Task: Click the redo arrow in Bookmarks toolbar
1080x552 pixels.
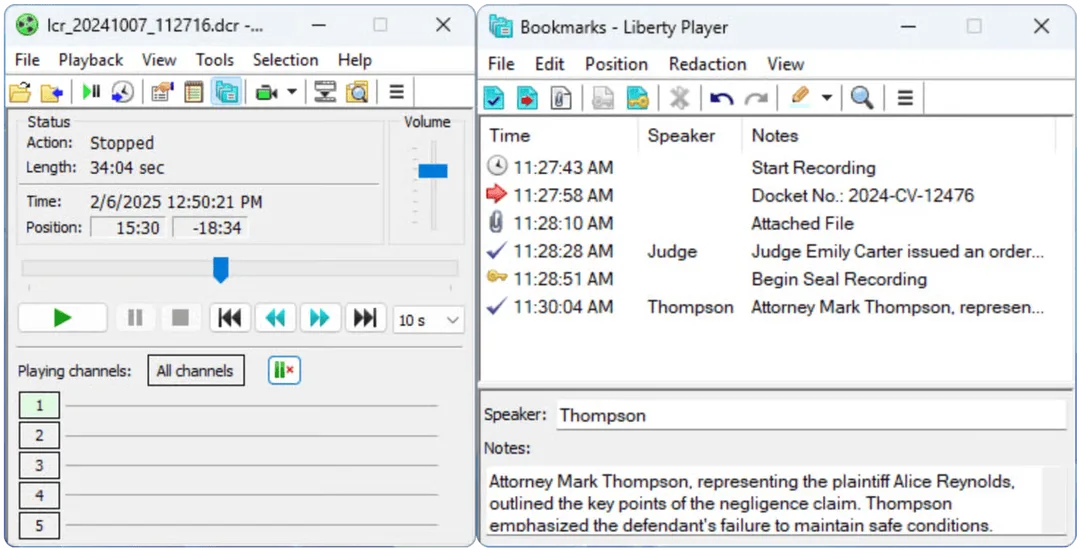Action: (756, 98)
